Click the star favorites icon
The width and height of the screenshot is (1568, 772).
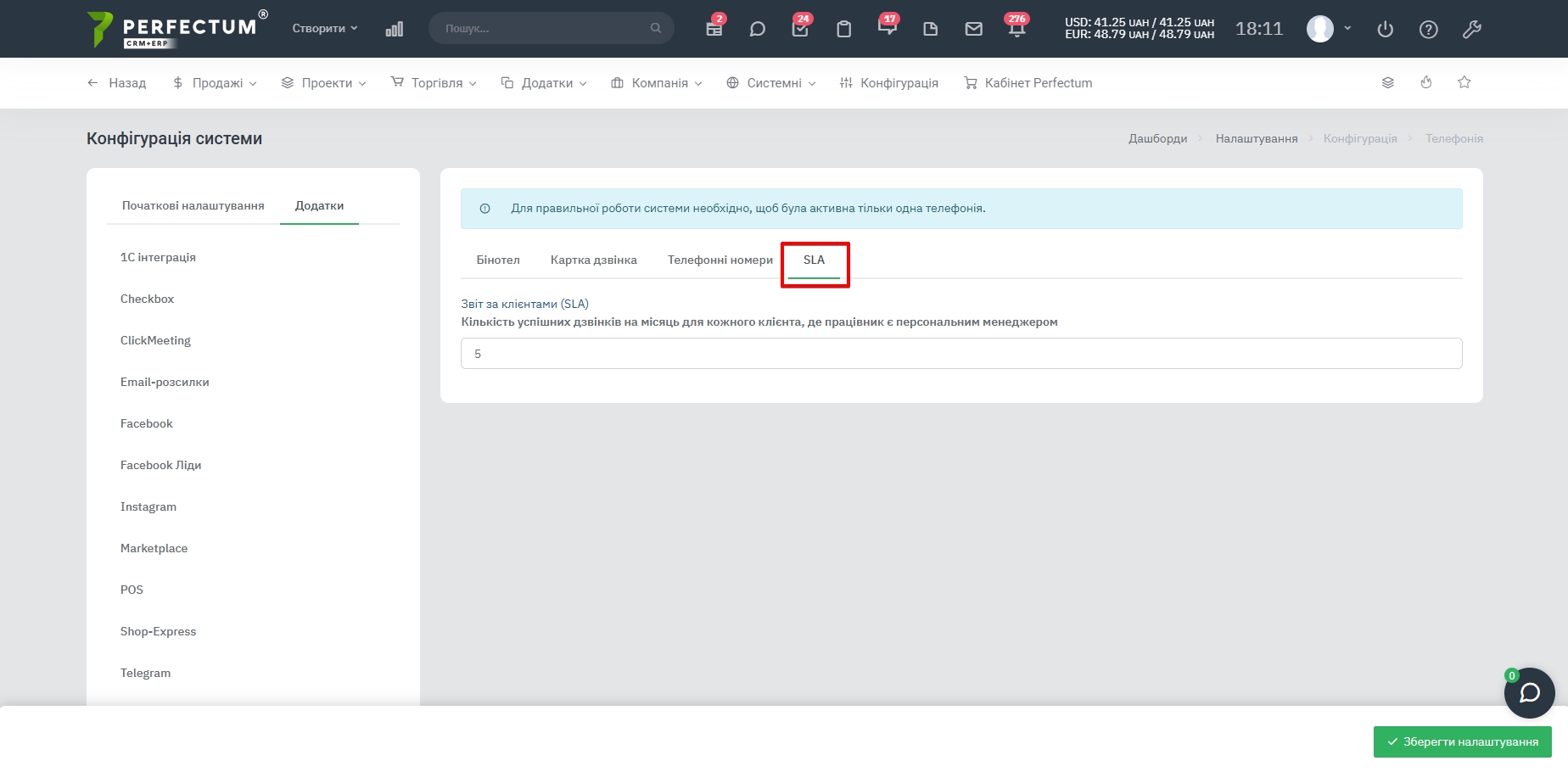pyautogui.click(x=1464, y=82)
